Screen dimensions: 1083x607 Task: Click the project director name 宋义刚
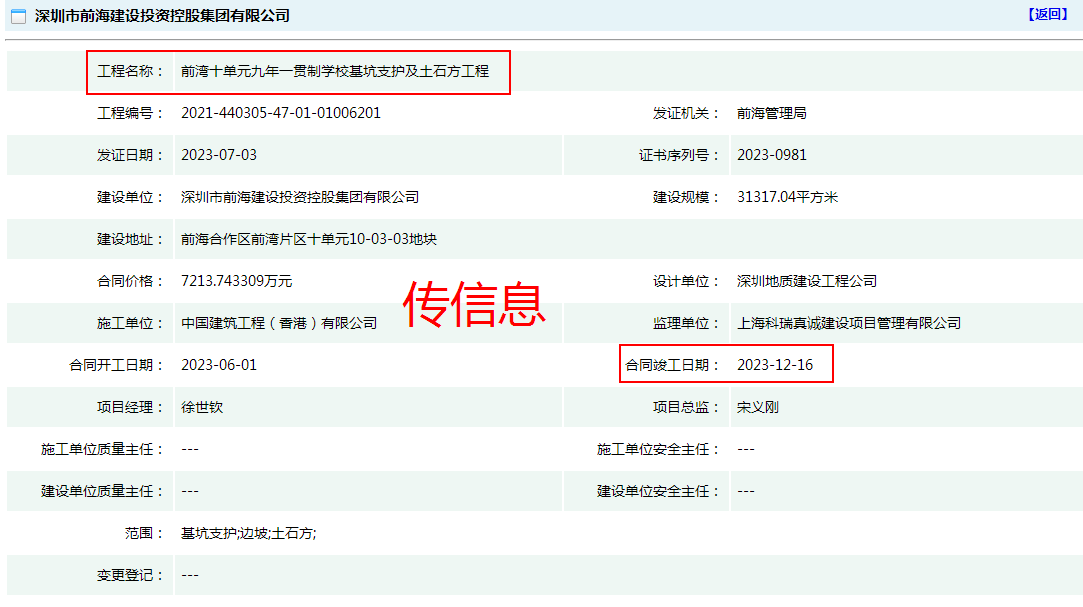click(758, 407)
